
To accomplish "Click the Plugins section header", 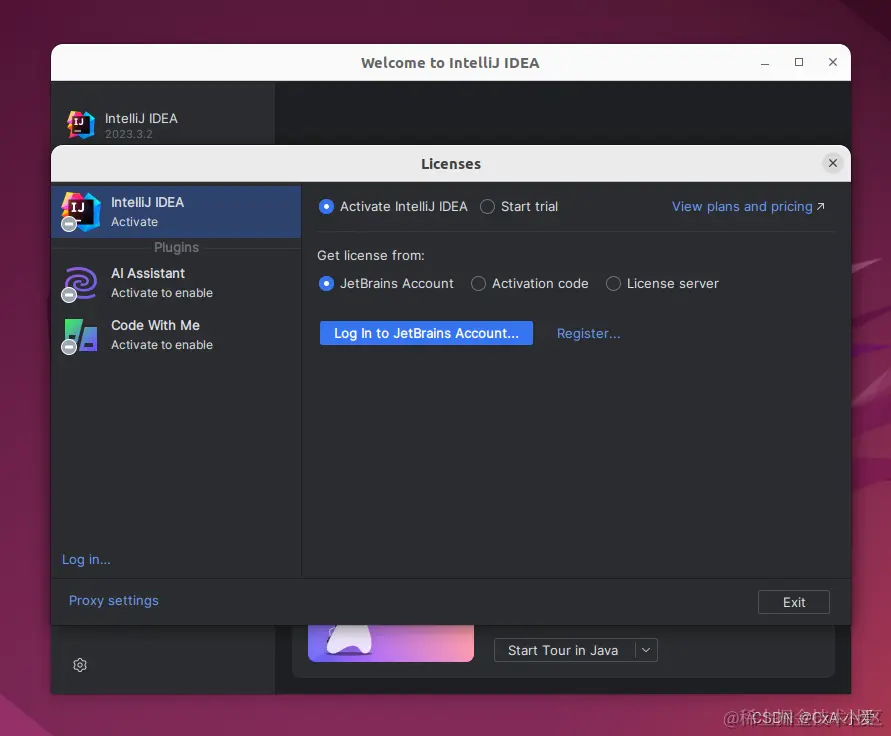I will pyautogui.click(x=176, y=247).
